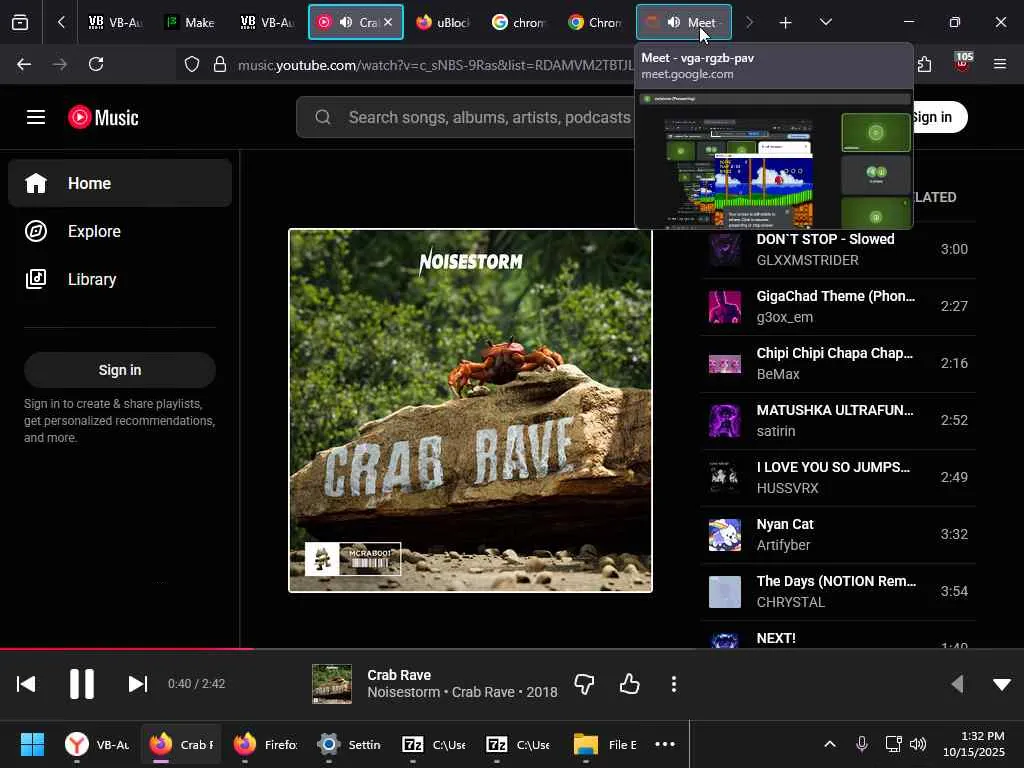This screenshot has height=768, width=1024.
Task: Switch to the Make tab
Action: click(190, 22)
